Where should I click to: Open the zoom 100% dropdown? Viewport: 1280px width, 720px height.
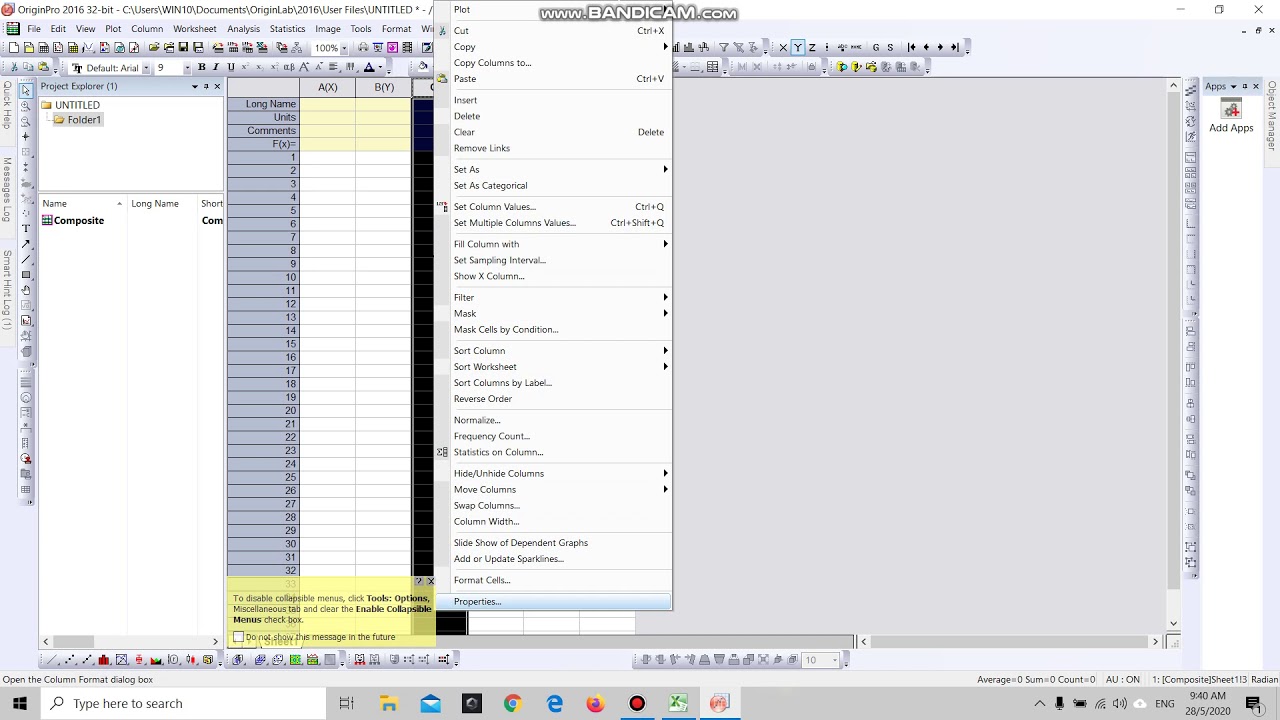pos(343,48)
